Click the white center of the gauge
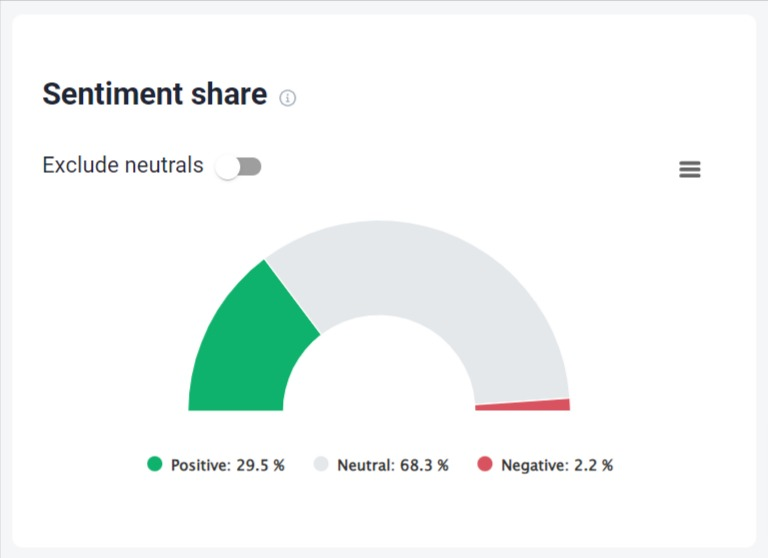 tap(379, 372)
